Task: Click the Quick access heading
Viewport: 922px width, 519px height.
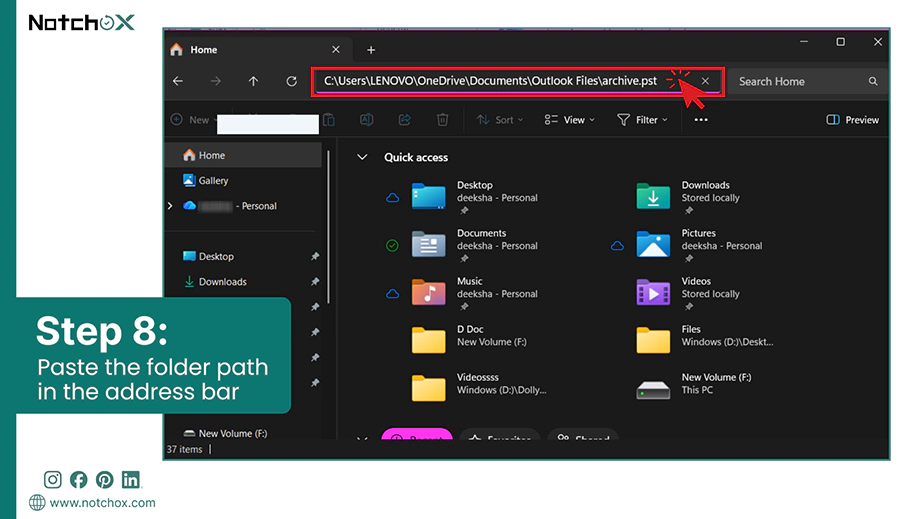Action: pyautogui.click(x=416, y=158)
